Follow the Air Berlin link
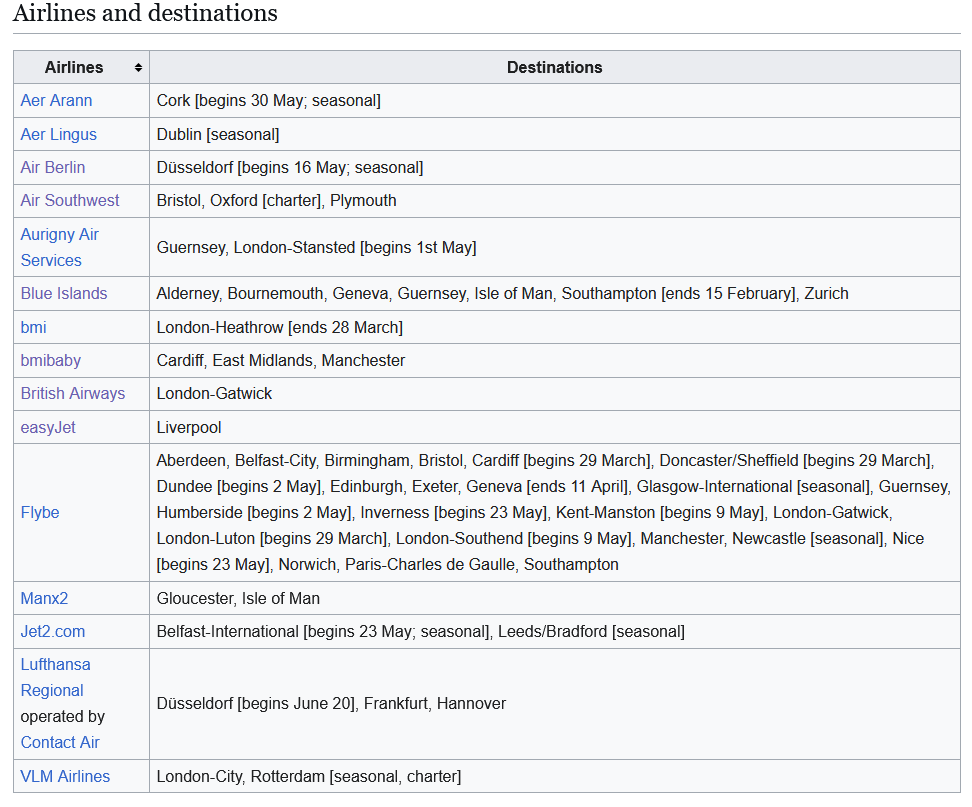The height and width of the screenshot is (807, 972). [52, 167]
